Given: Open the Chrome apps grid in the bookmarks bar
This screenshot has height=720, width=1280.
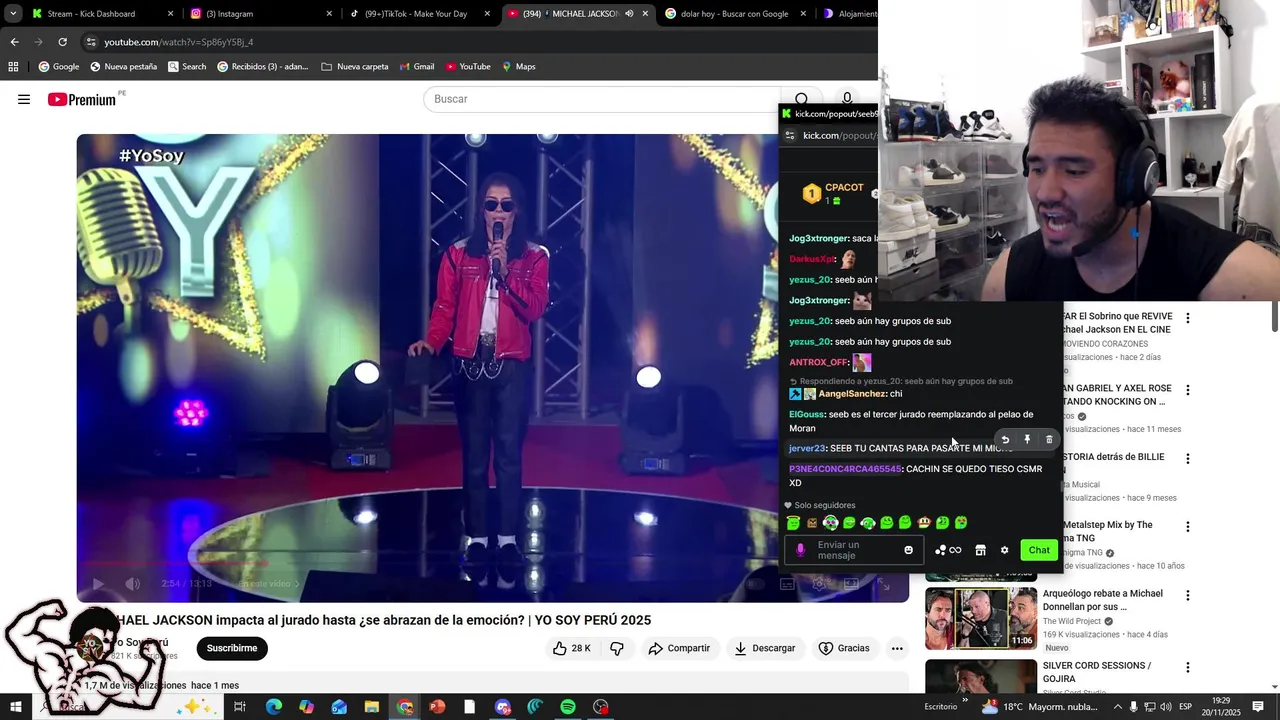Looking at the screenshot, I should [x=13, y=67].
